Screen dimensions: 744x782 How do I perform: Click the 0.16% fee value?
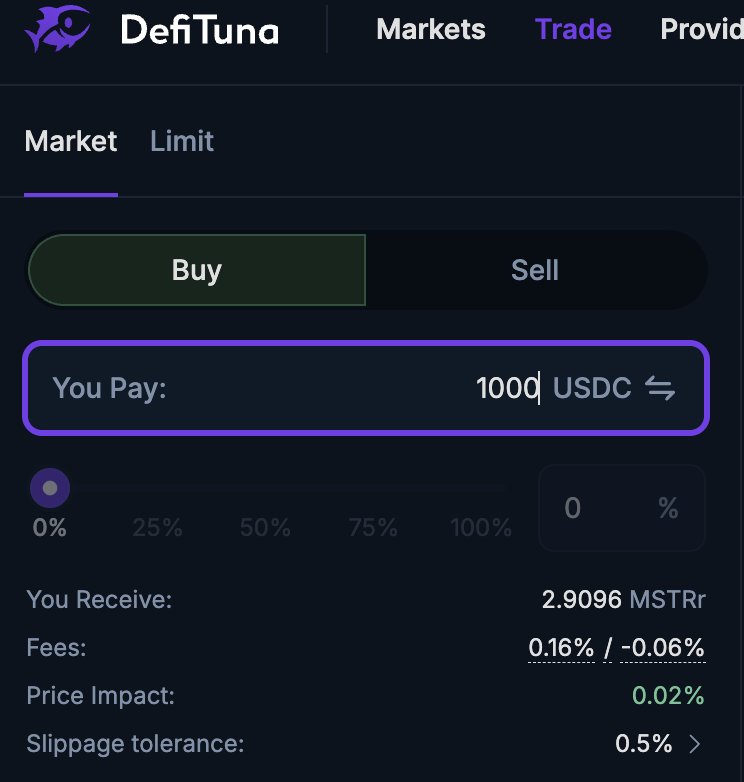tap(561, 648)
